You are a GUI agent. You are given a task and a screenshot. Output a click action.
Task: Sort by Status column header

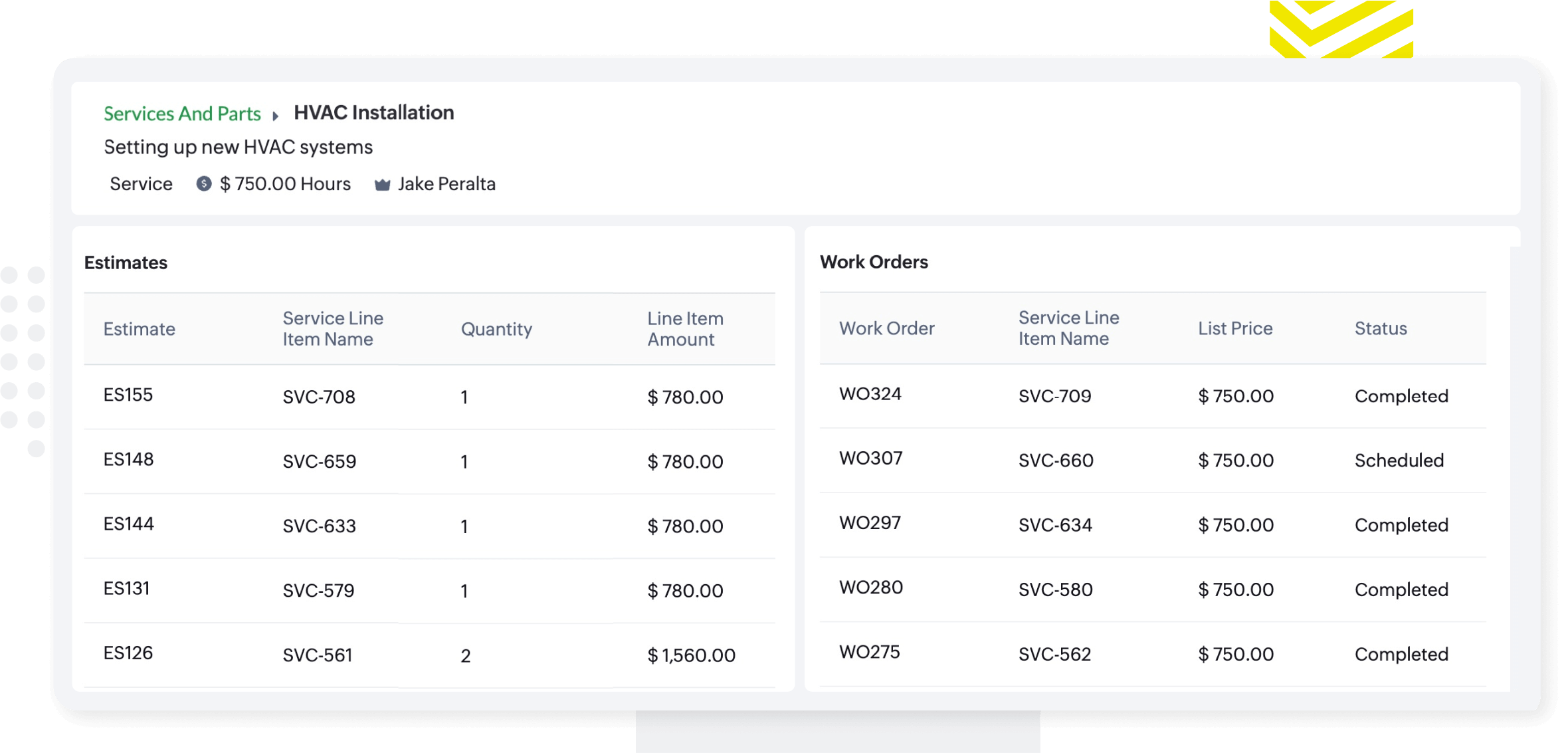(x=1380, y=328)
